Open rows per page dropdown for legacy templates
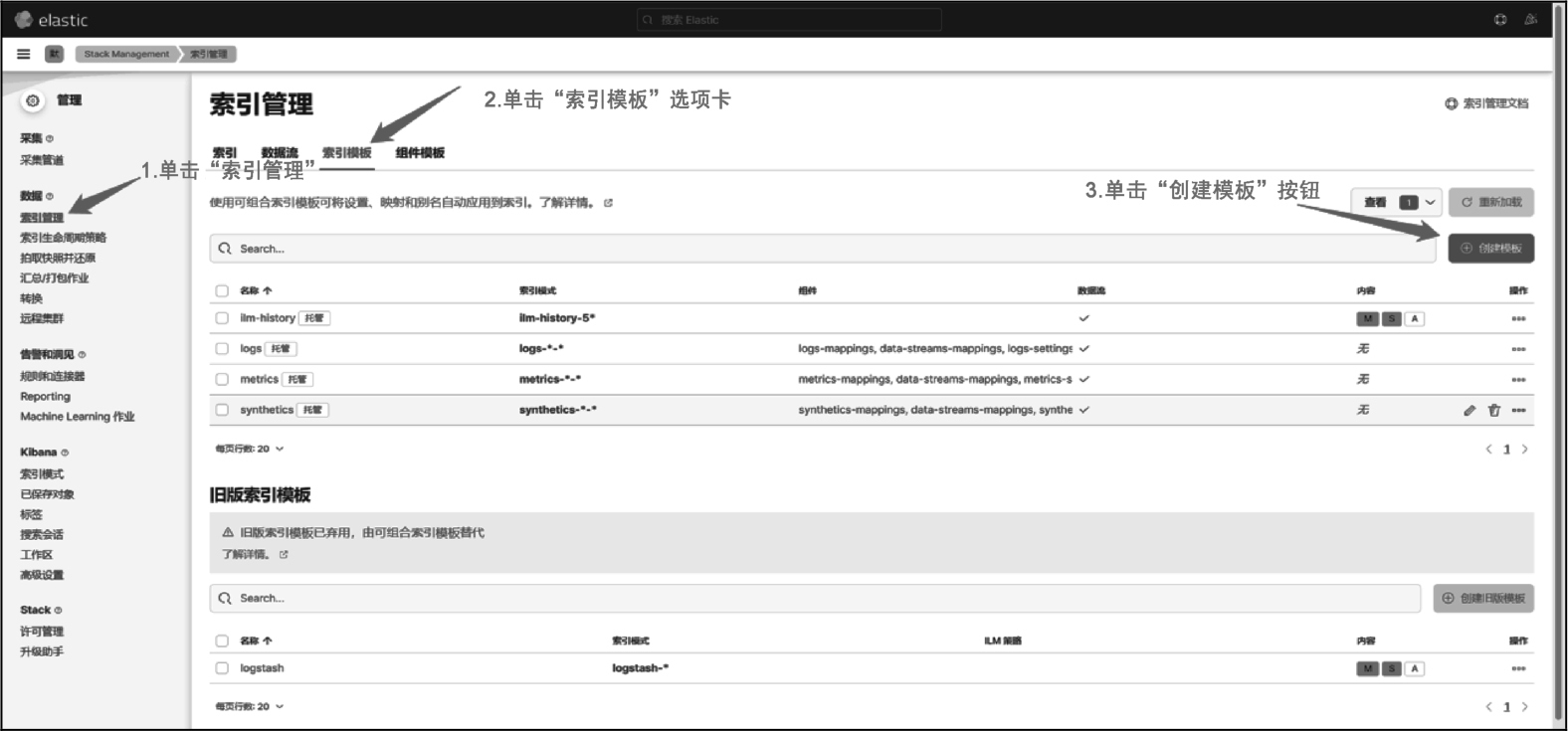Screen dimensions: 1568x731 click(250, 706)
